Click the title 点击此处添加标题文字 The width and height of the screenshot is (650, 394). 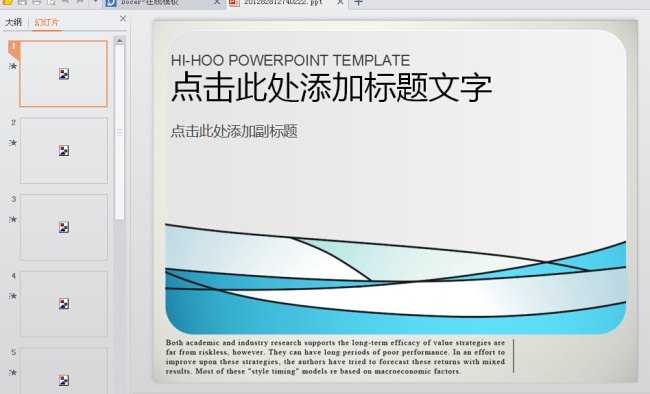[x=331, y=87]
